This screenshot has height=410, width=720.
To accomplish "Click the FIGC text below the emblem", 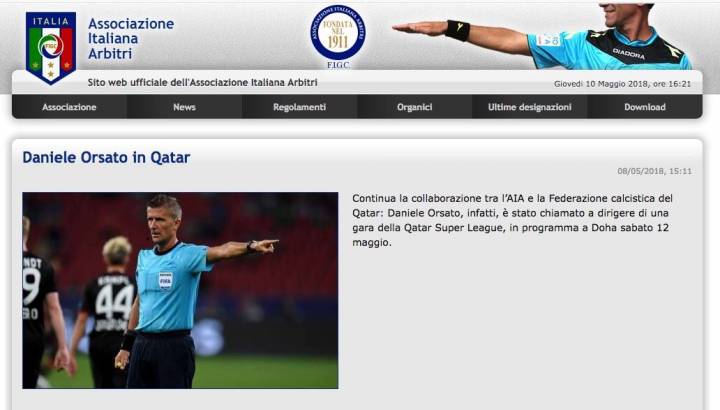I will (338, 65).
